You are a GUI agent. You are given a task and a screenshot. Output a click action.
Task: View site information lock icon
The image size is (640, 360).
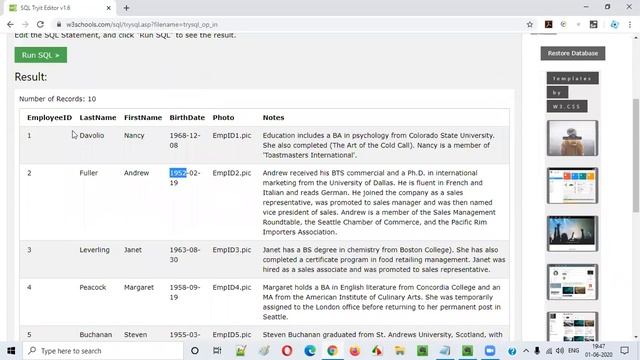pos(59,24)
